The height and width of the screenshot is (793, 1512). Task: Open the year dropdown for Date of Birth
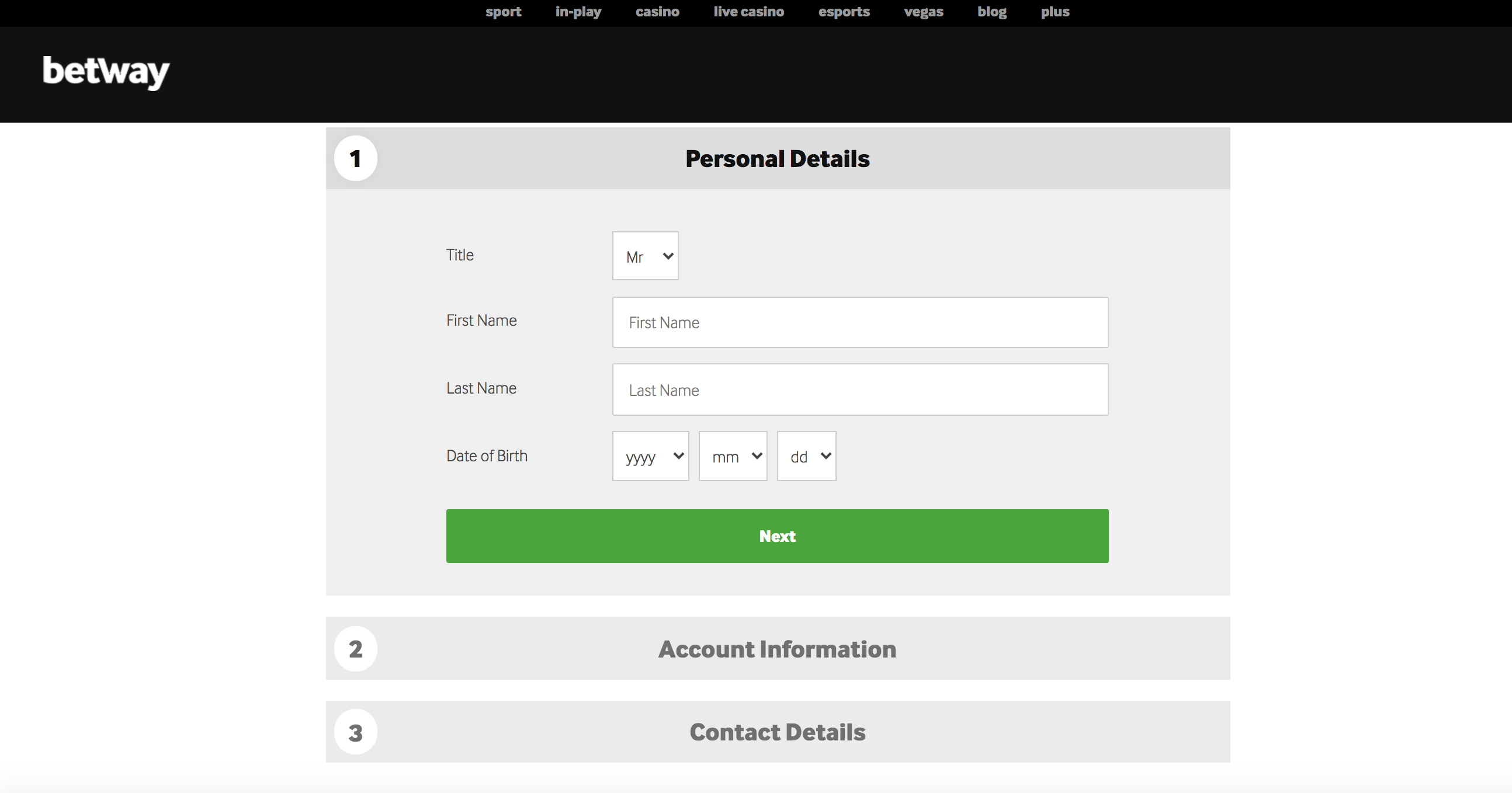(x=650, y=455)
